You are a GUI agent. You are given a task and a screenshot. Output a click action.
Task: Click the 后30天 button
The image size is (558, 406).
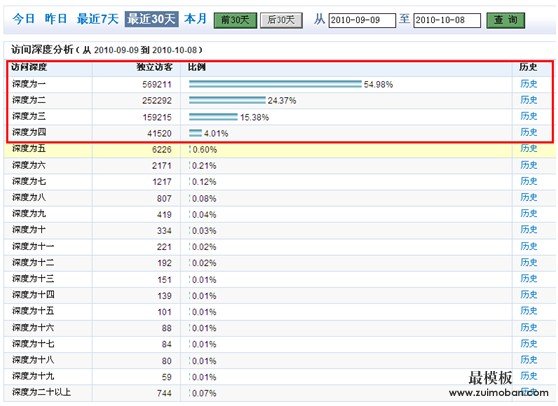tap(281, 20)
